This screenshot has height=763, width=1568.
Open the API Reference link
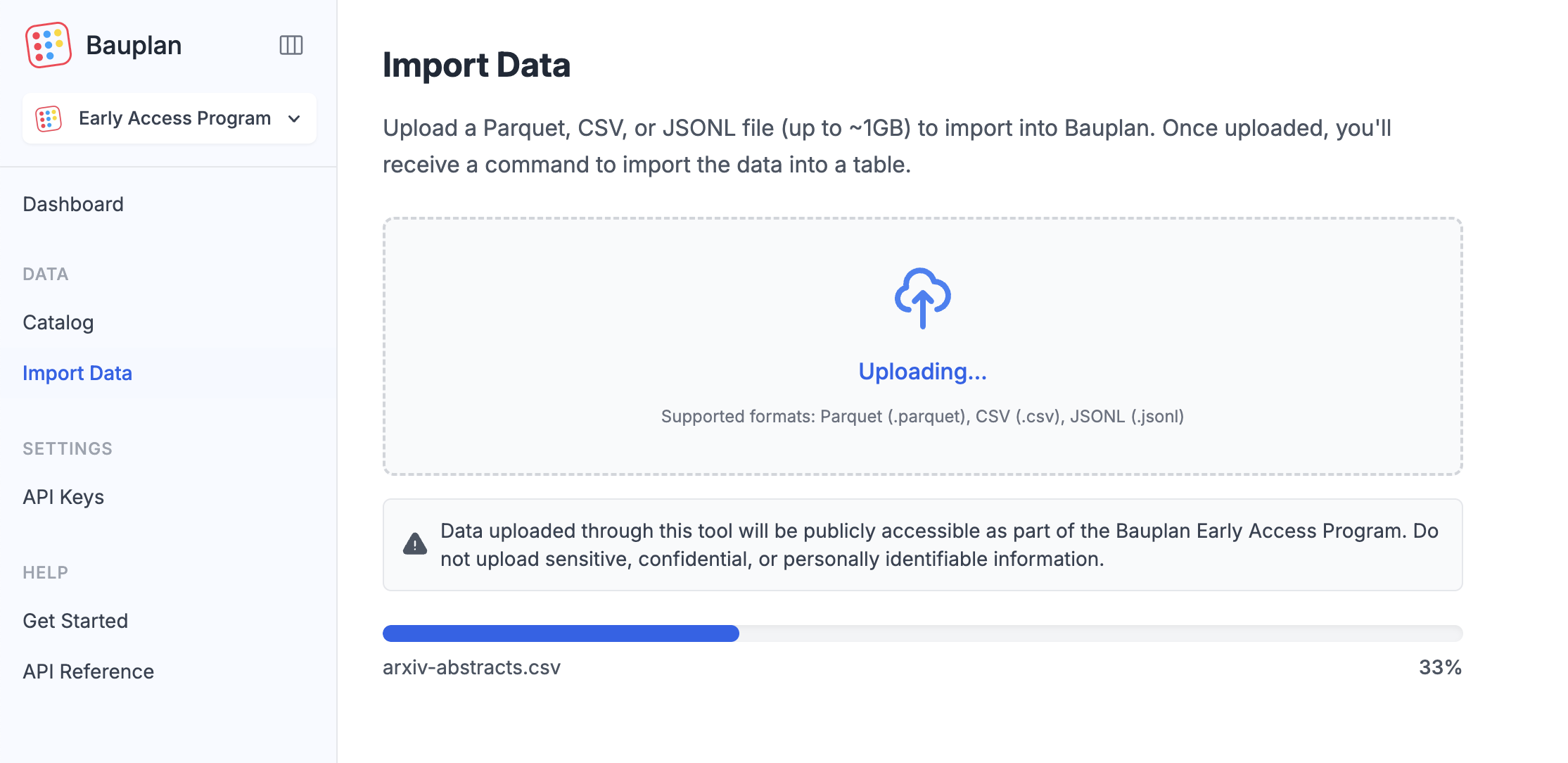click(x=89, y=671)
